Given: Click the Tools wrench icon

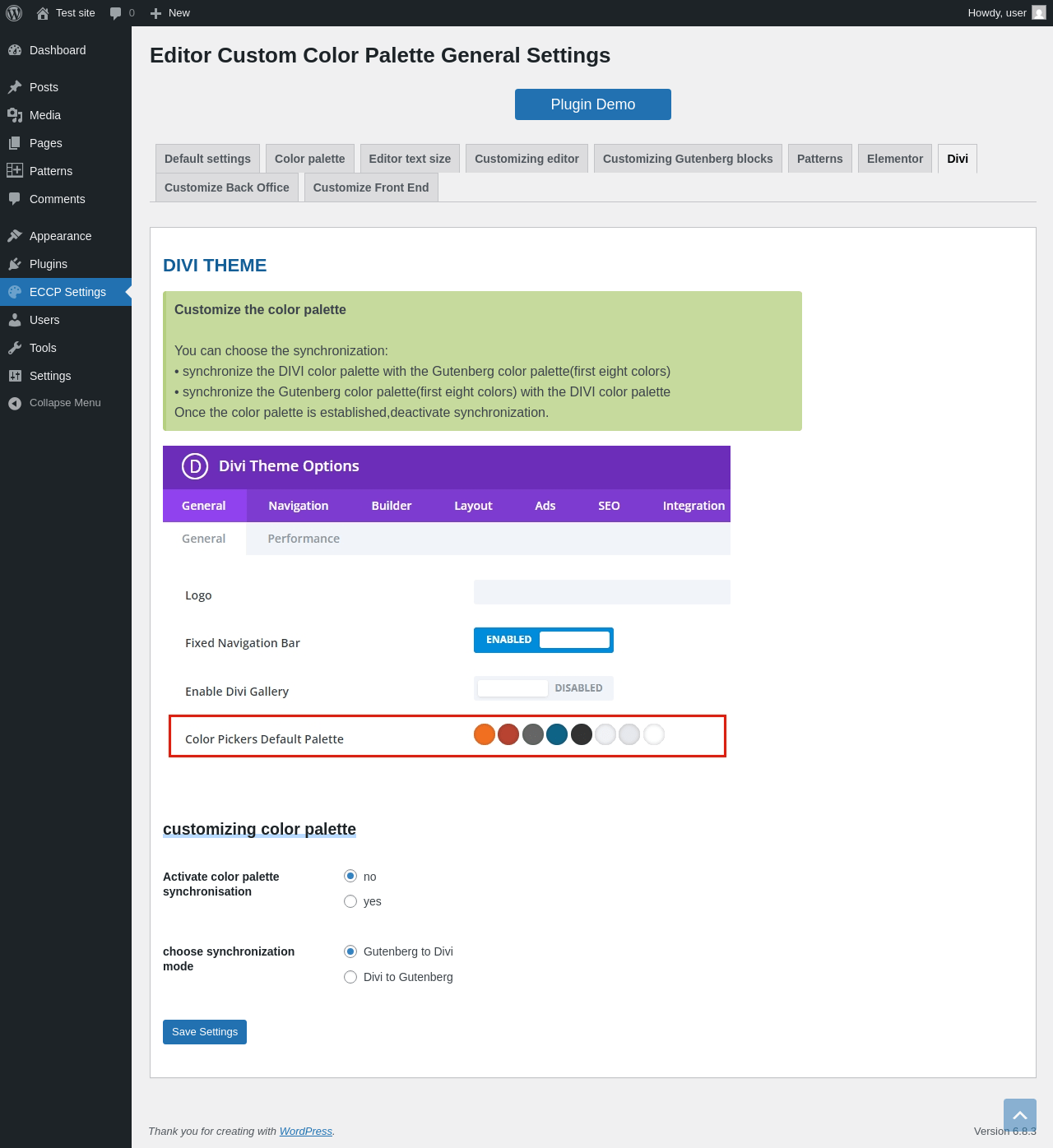Looking at the screenshot, I should coord(15,348).
